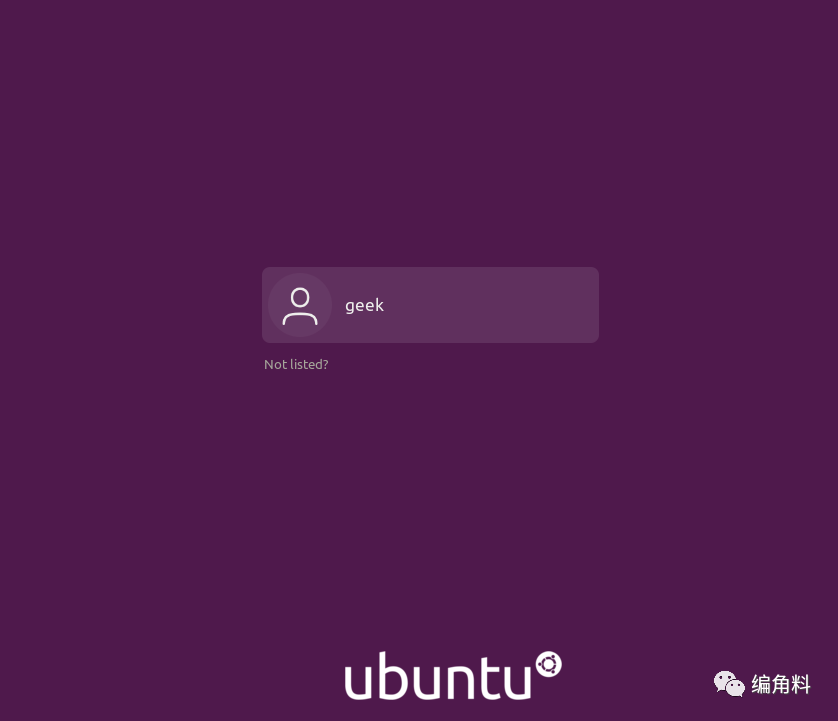This screenshot has height=721, width=838.
Task: Click the smaller WeChat bubble in watermark
Action: (x=735, y=688)
